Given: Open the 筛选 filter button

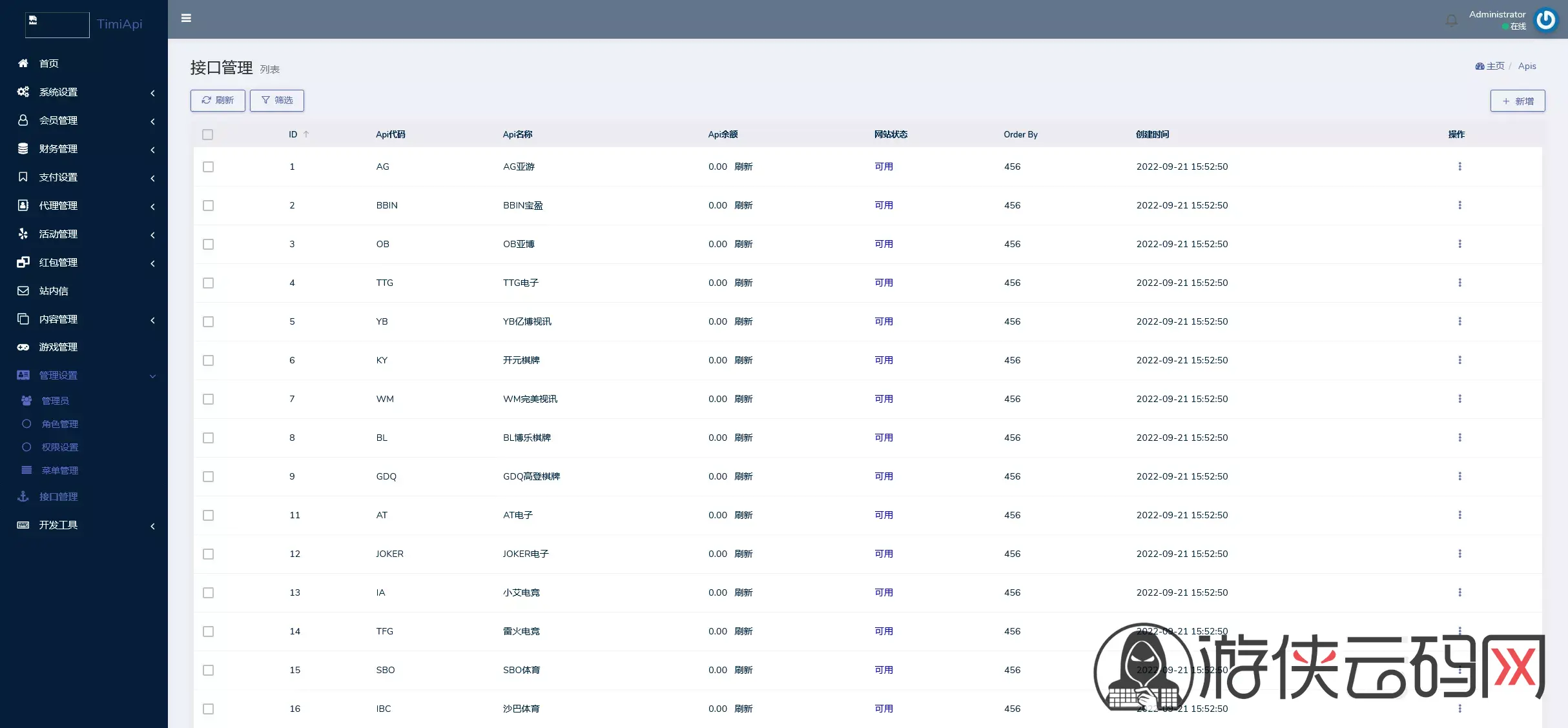Looking at the screenshot, I should (x=277, y=100).
